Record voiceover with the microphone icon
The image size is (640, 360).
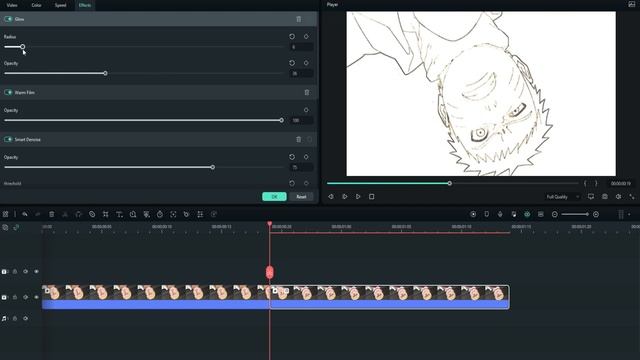click(500, 214)
